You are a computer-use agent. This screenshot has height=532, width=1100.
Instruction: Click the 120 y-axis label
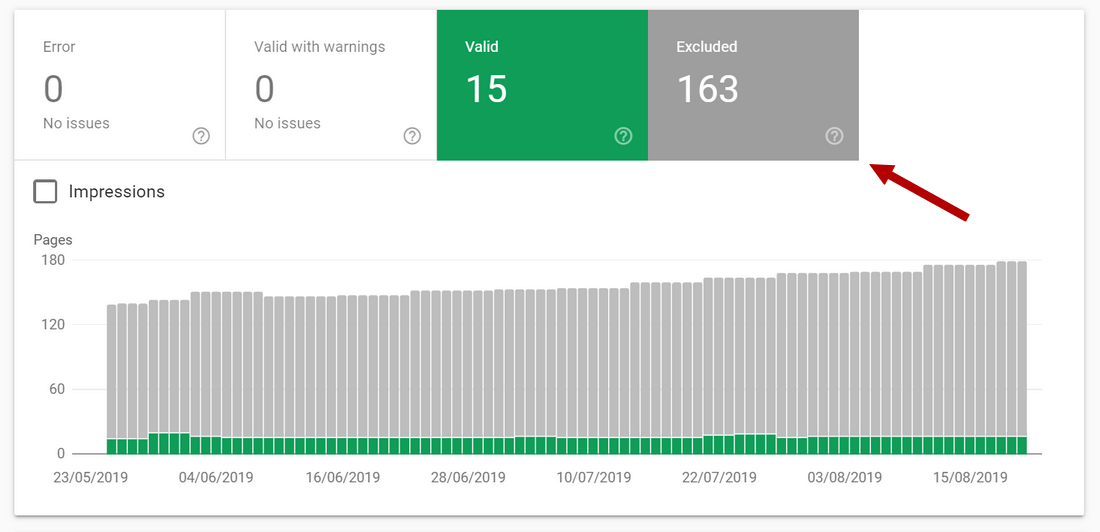coord(55,325)
